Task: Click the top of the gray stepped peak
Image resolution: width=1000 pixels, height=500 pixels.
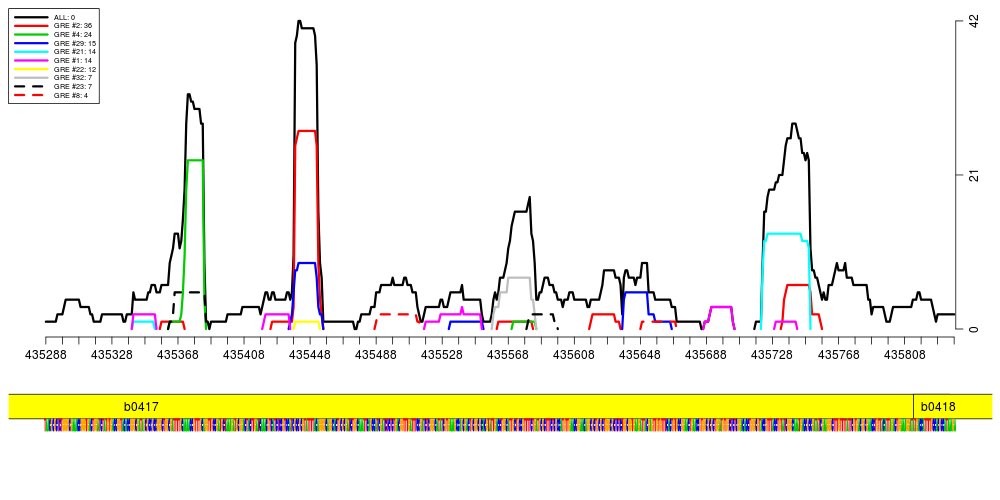Action: click(519, 277)
